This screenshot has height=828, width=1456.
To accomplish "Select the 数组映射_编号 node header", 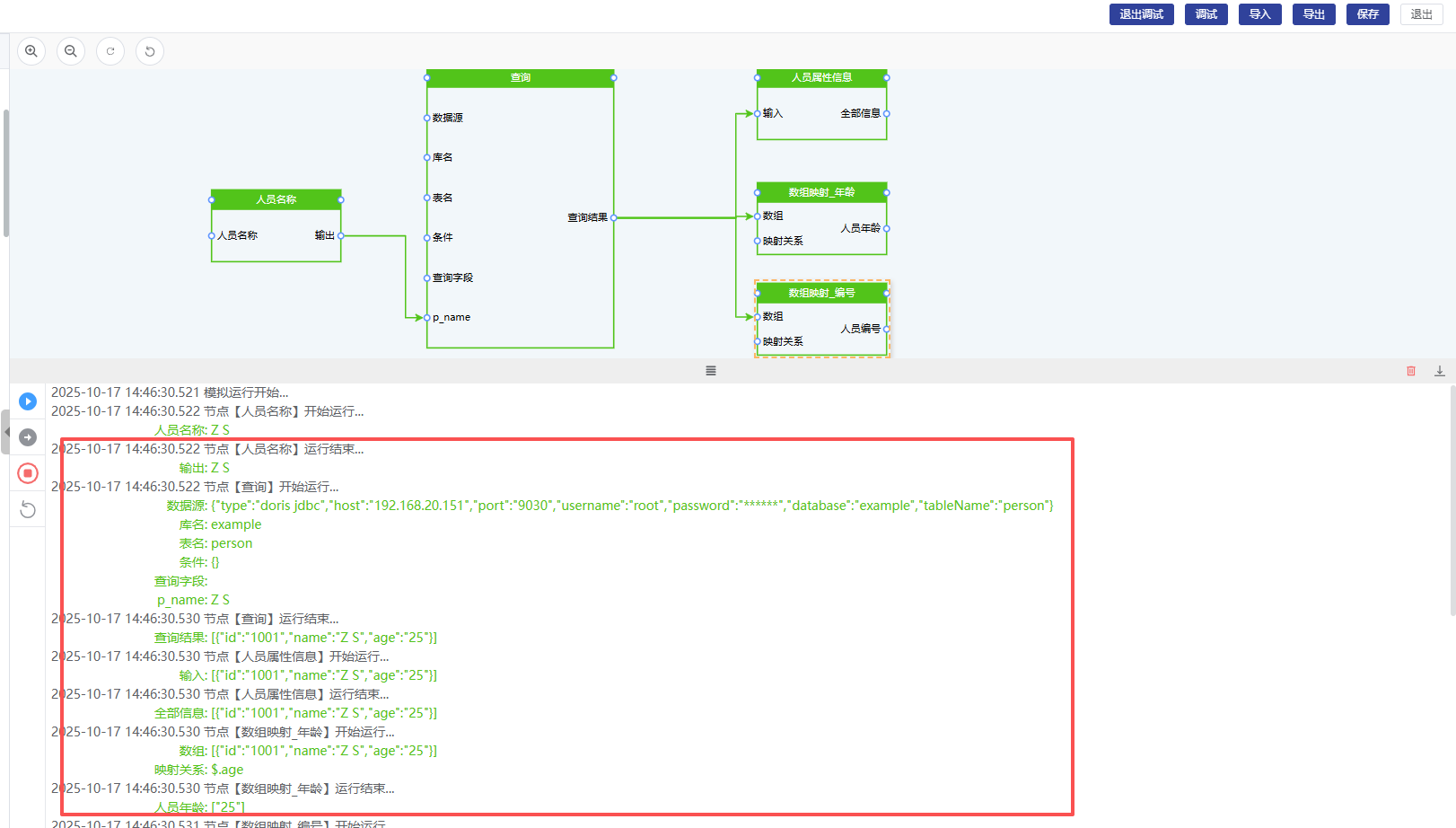I will [x=821, y=294].
